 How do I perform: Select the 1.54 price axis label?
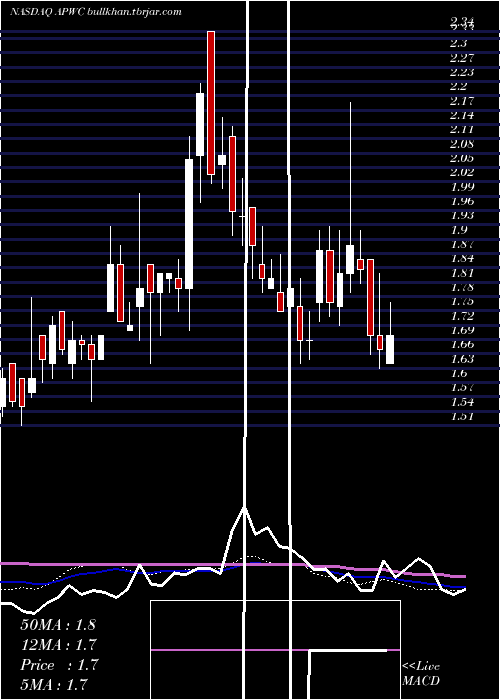[x=462, y=402]
